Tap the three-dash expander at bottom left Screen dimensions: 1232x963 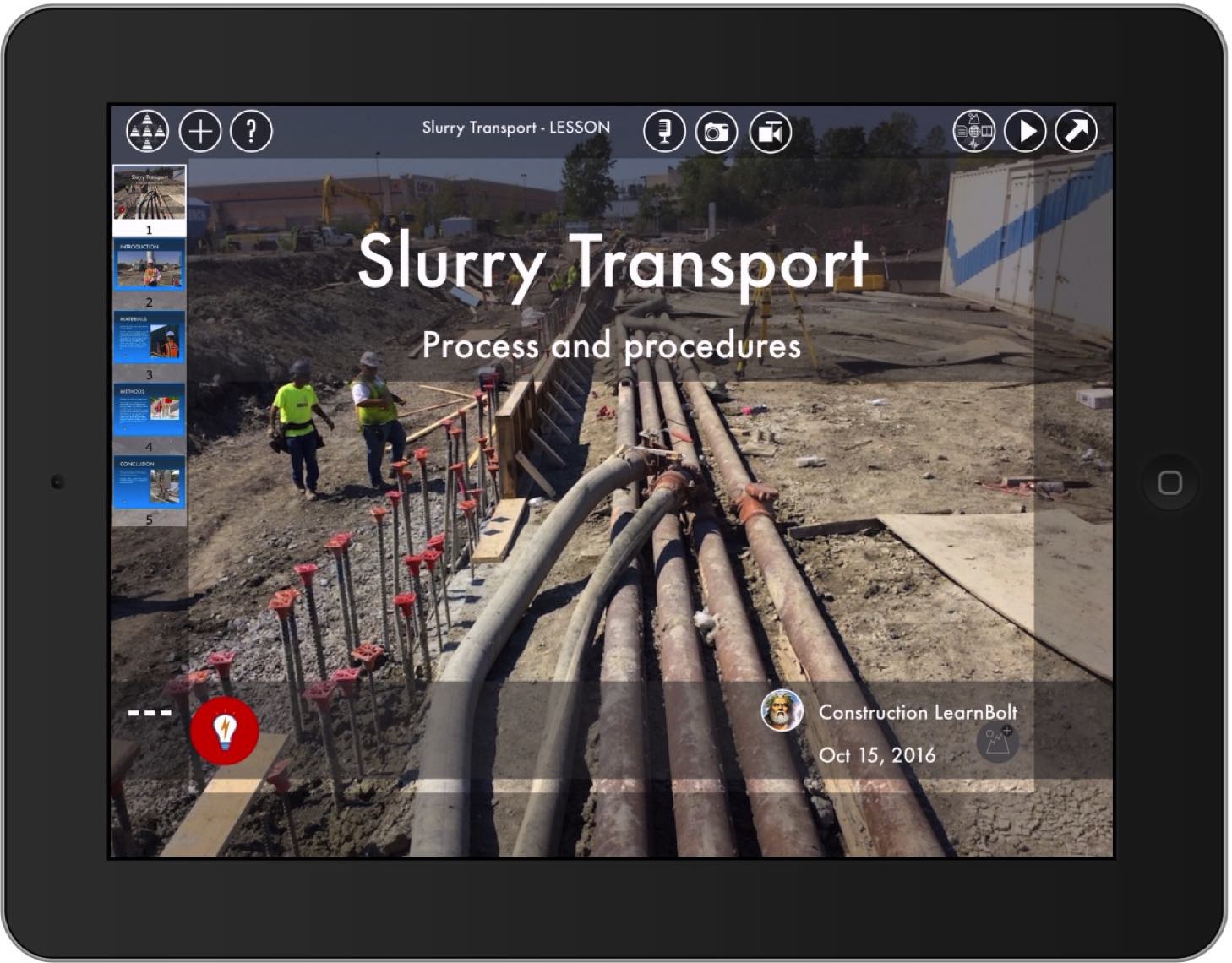(150, 714)
